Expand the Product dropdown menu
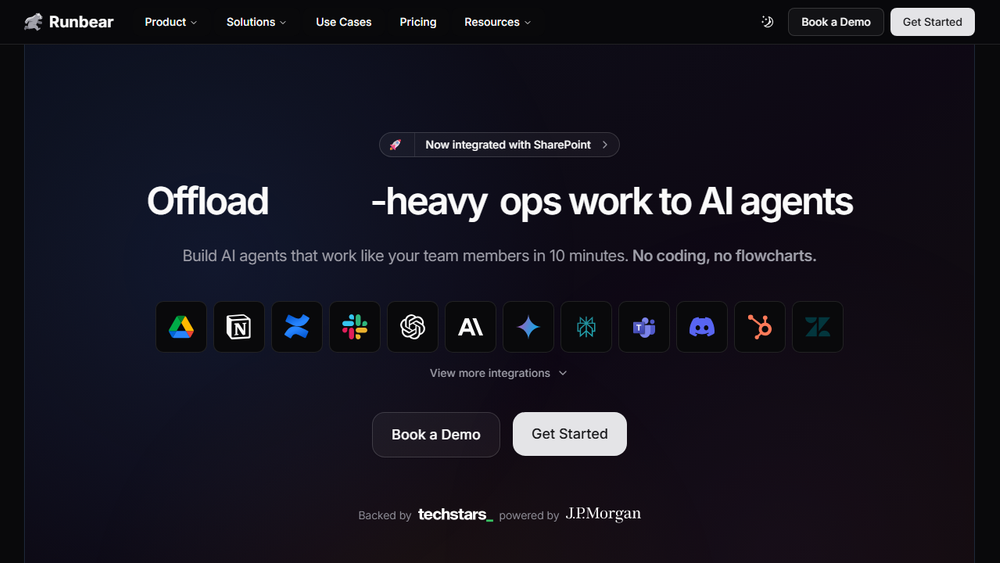The image size is (1000, 563). [170, 22]
